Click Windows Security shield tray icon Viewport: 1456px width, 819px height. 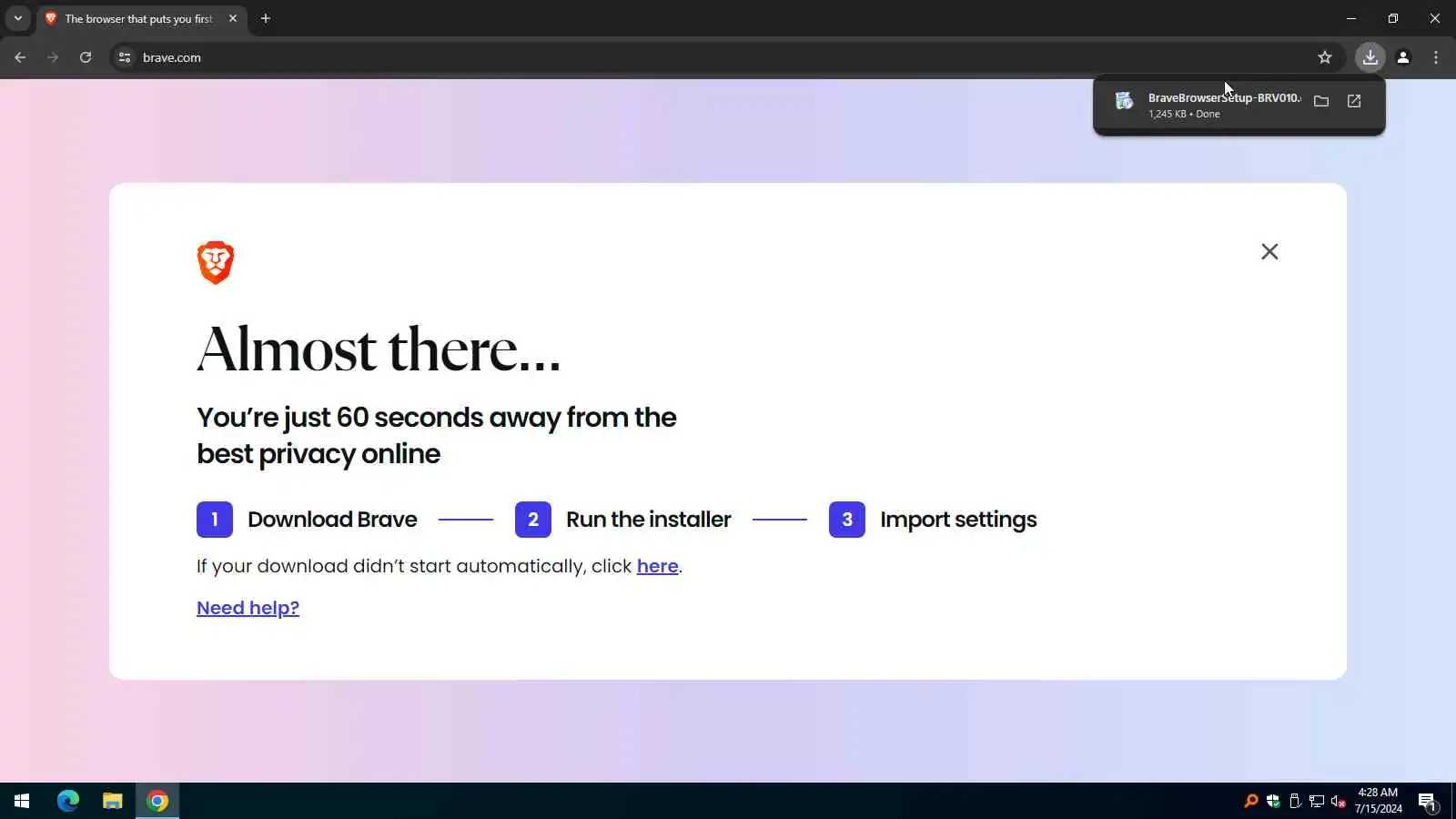[1273, 801]
